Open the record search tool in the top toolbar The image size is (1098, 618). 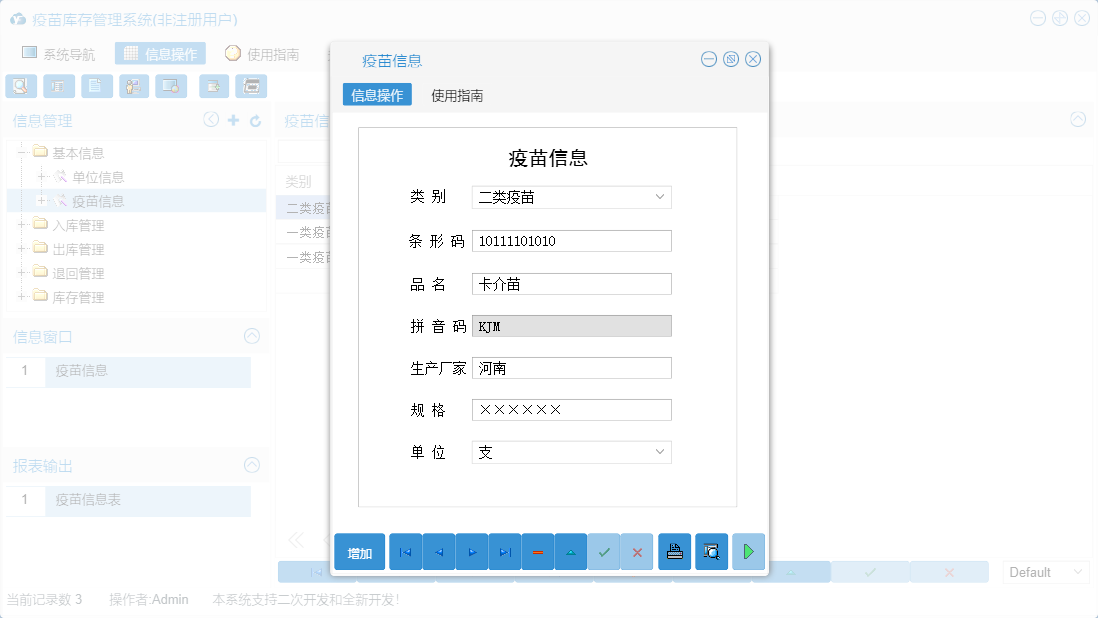pos(21,86)
